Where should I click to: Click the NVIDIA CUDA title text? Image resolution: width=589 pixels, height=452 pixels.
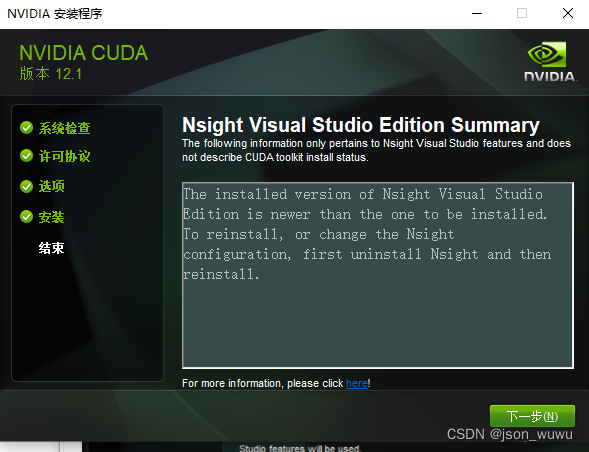[x=83, y=53]
